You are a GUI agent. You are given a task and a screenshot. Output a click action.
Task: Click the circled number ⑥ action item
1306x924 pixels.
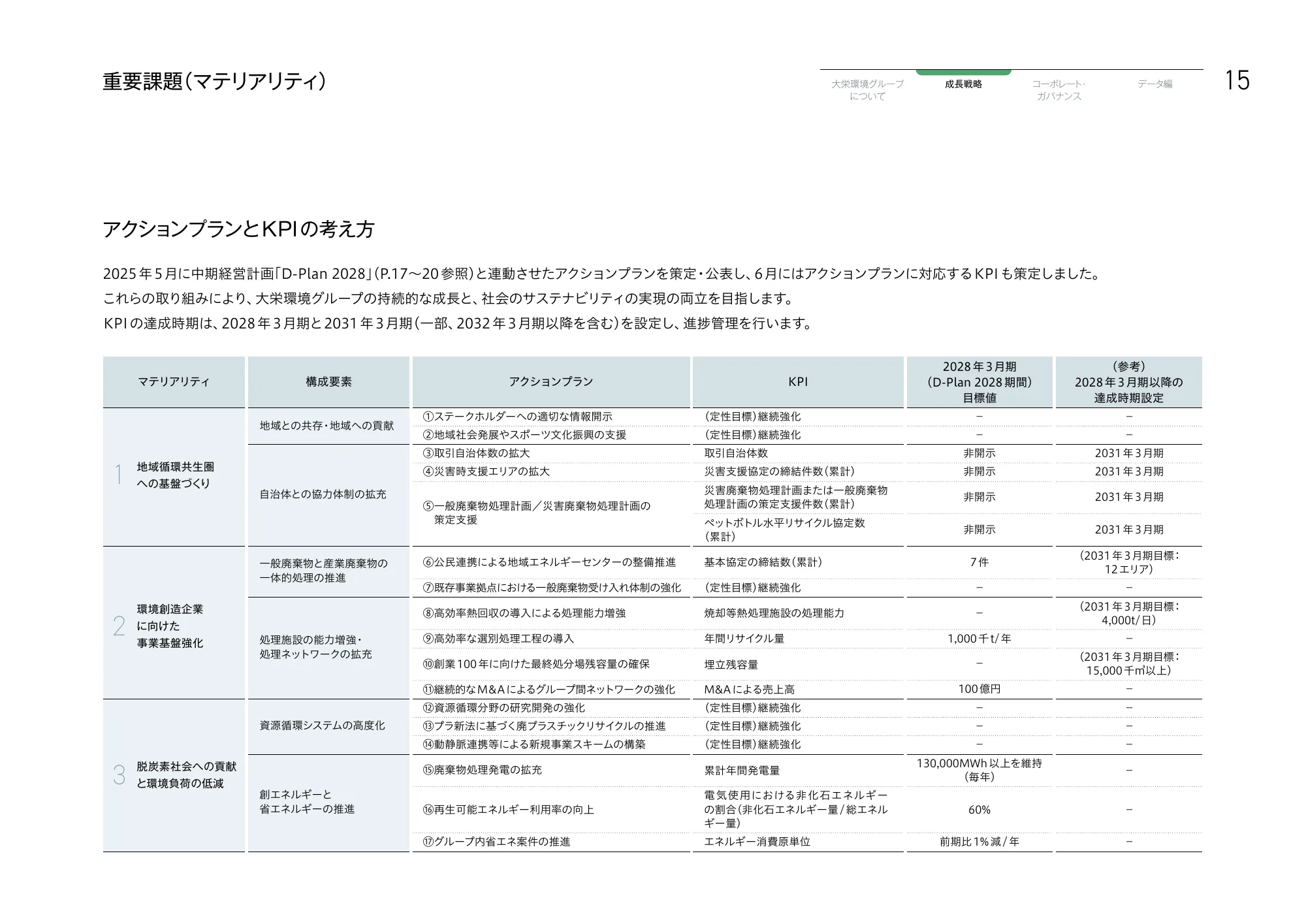[x=550, y=560]
